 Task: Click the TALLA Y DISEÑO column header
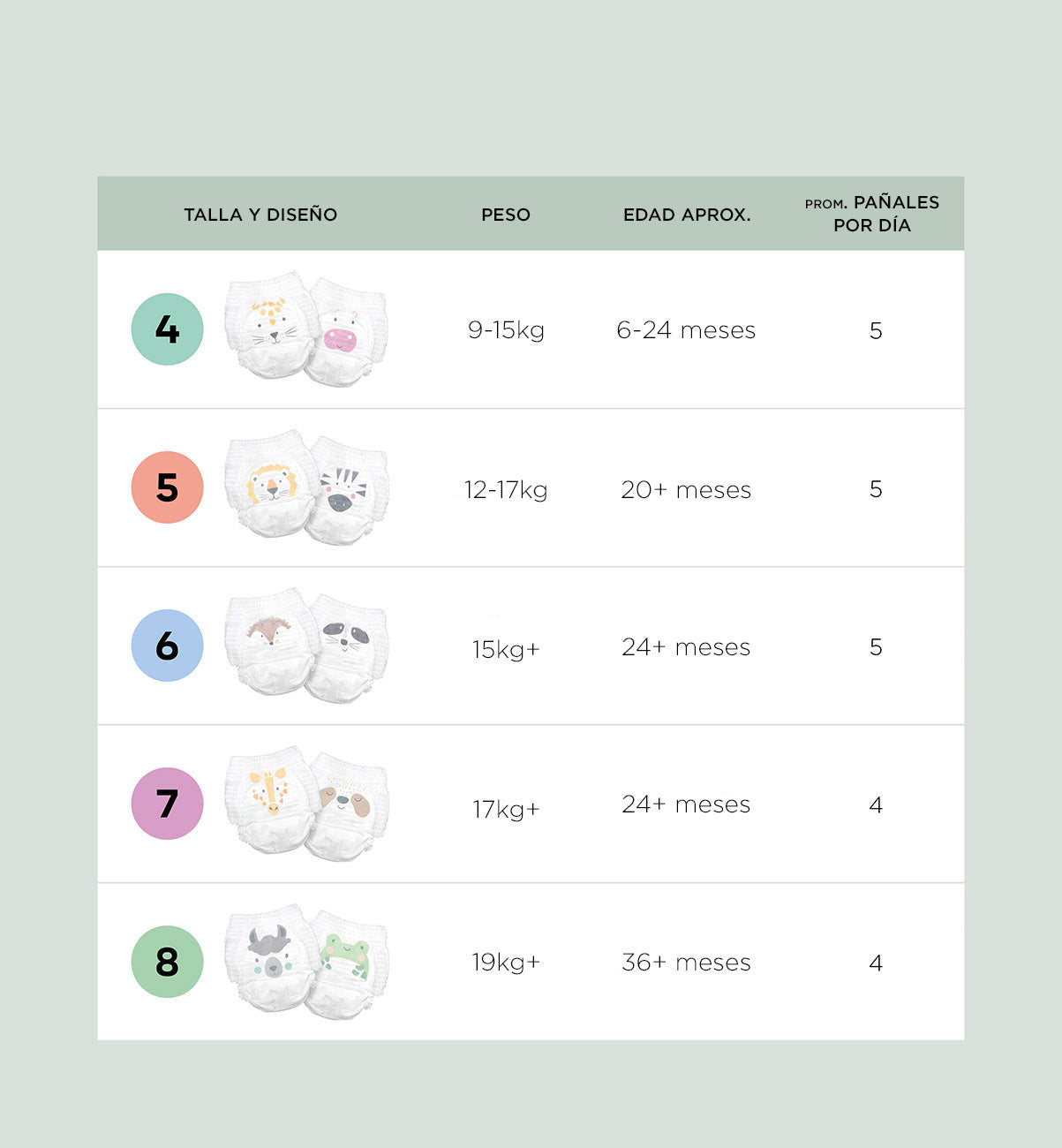click(x=260, y=215)
